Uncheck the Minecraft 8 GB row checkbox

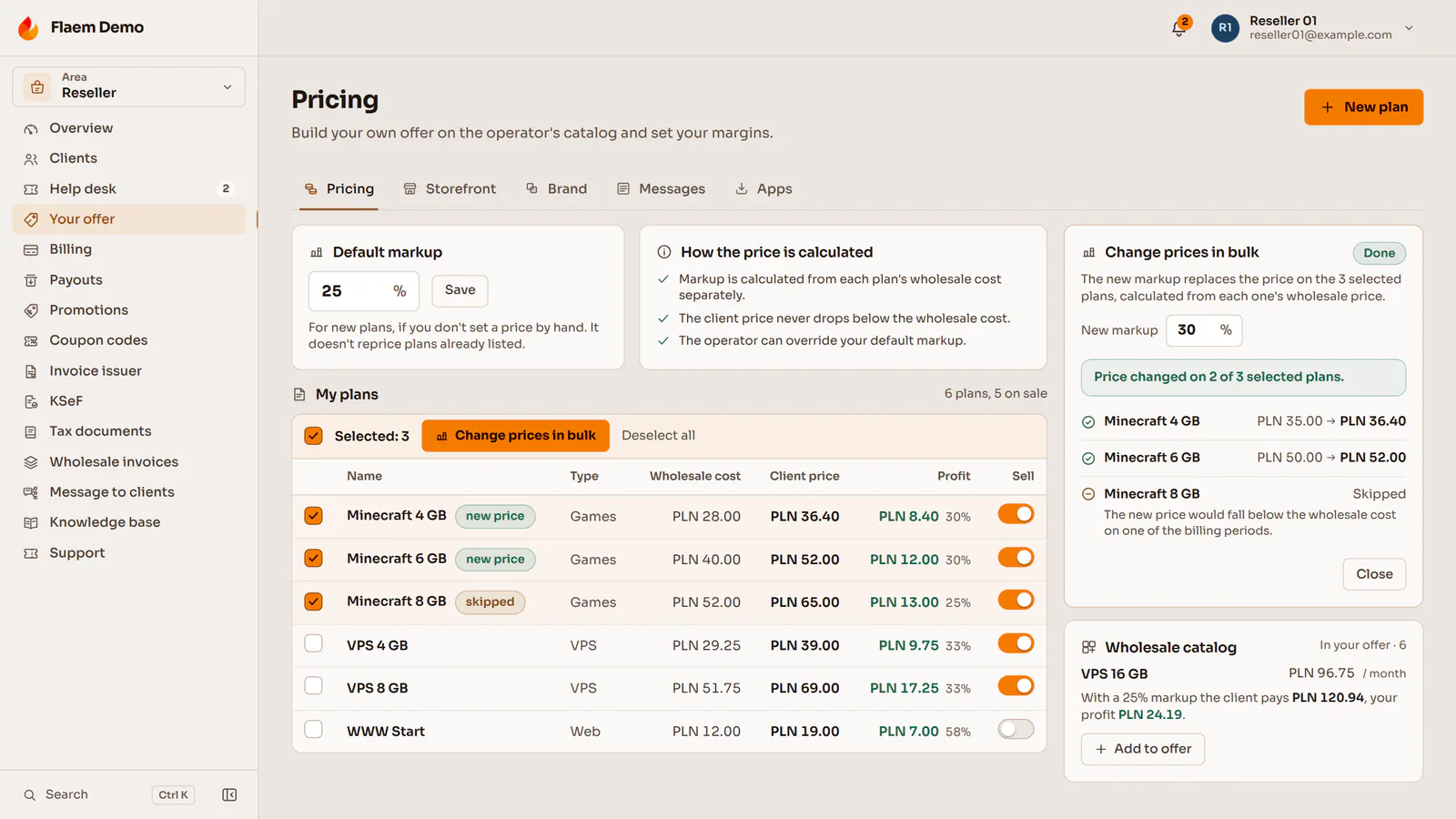[x=313, y=602]
